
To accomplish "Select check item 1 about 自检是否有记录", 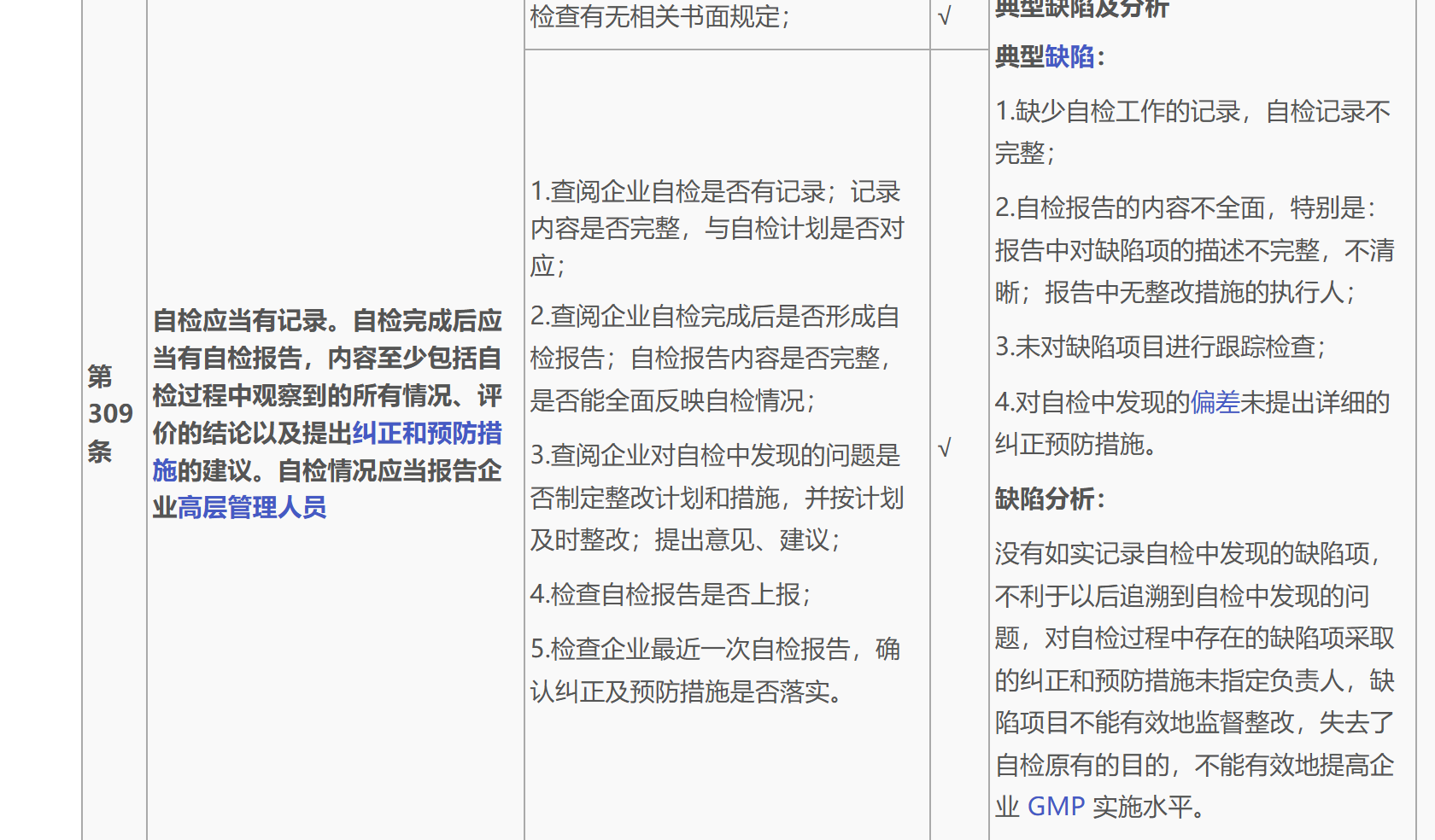I will click(717, 229).
